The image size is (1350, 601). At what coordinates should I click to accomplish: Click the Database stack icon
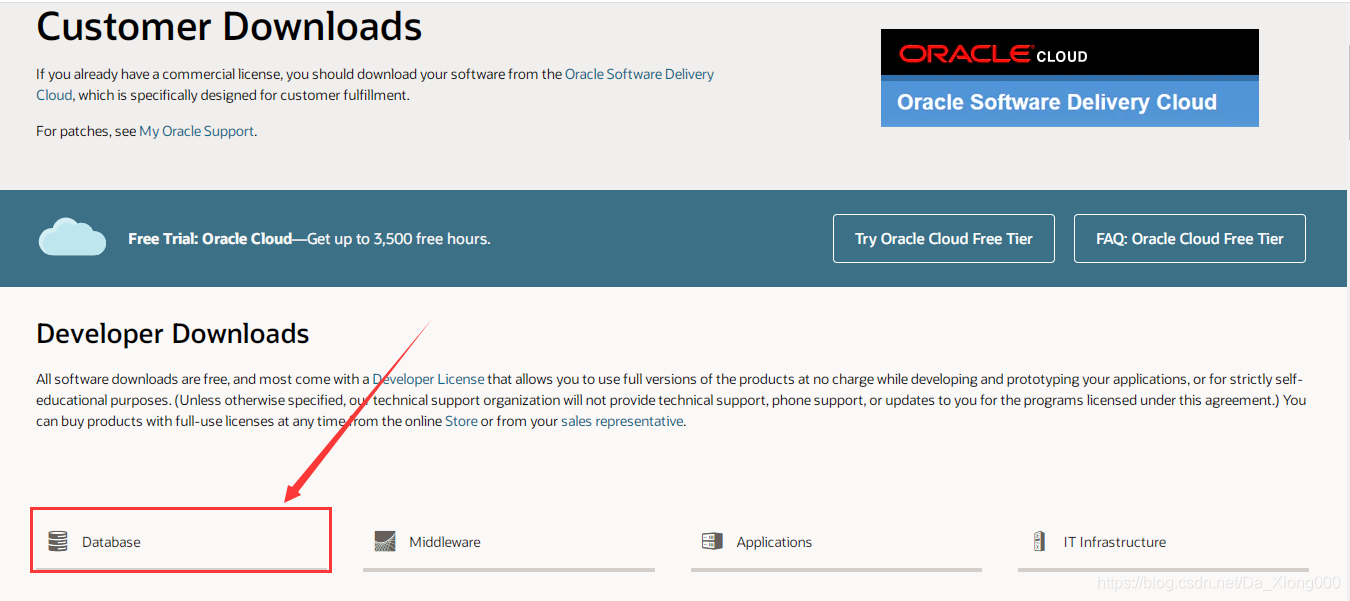[58, 542]
